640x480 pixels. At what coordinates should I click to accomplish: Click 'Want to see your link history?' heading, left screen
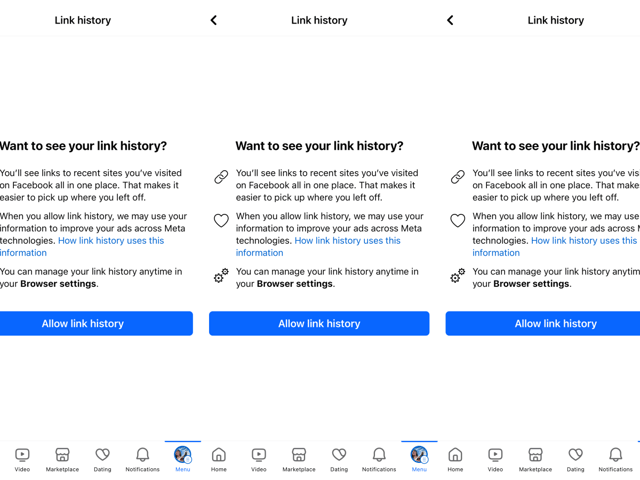coord(83,146)
